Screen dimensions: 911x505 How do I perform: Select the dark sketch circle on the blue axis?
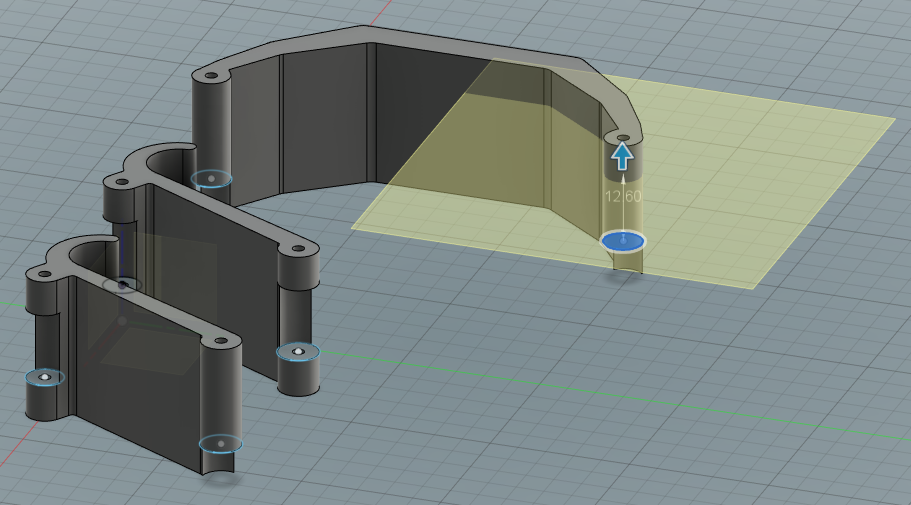tap(122, 285)
